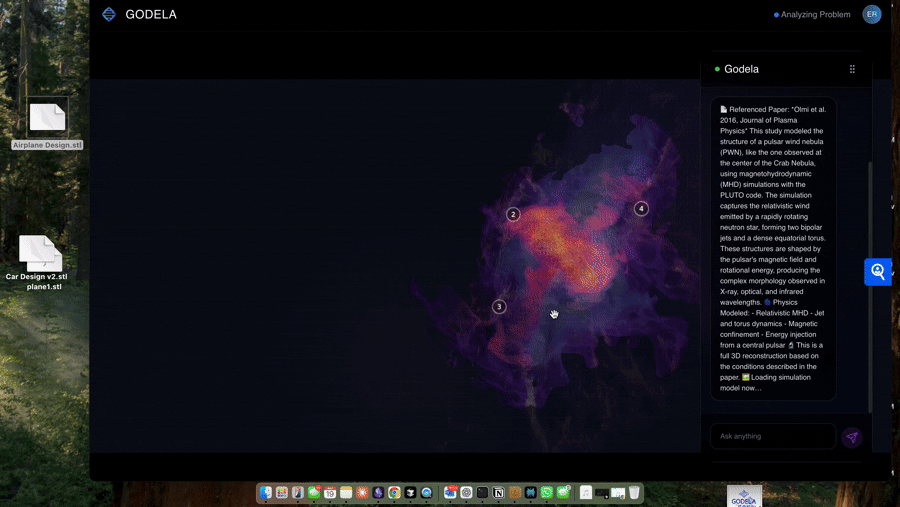Select Airplane Design.stl desktop file
900x507 pixels.
[x=47, y=119]
